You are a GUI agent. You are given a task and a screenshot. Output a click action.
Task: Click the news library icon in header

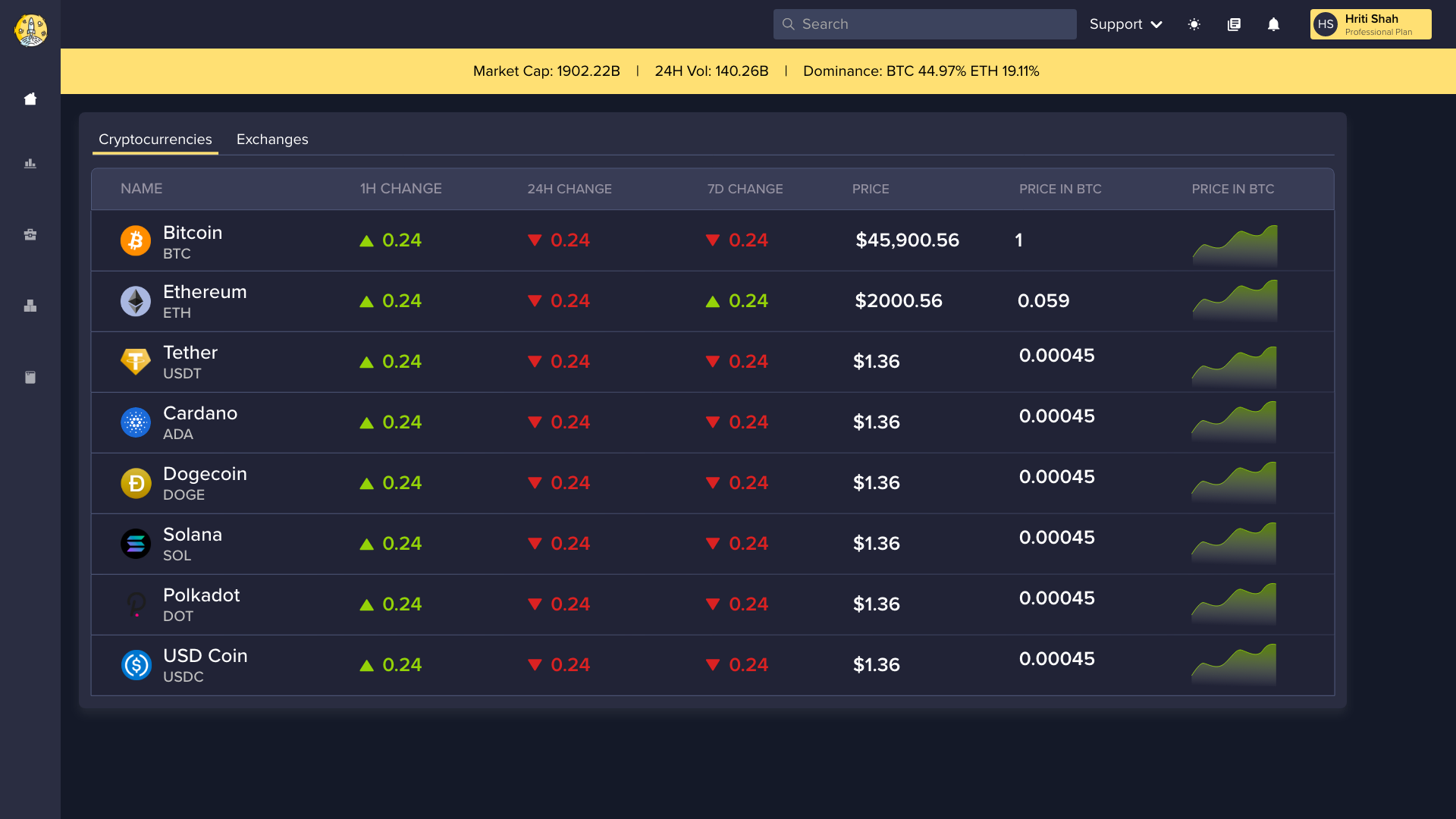[1234, 24]
